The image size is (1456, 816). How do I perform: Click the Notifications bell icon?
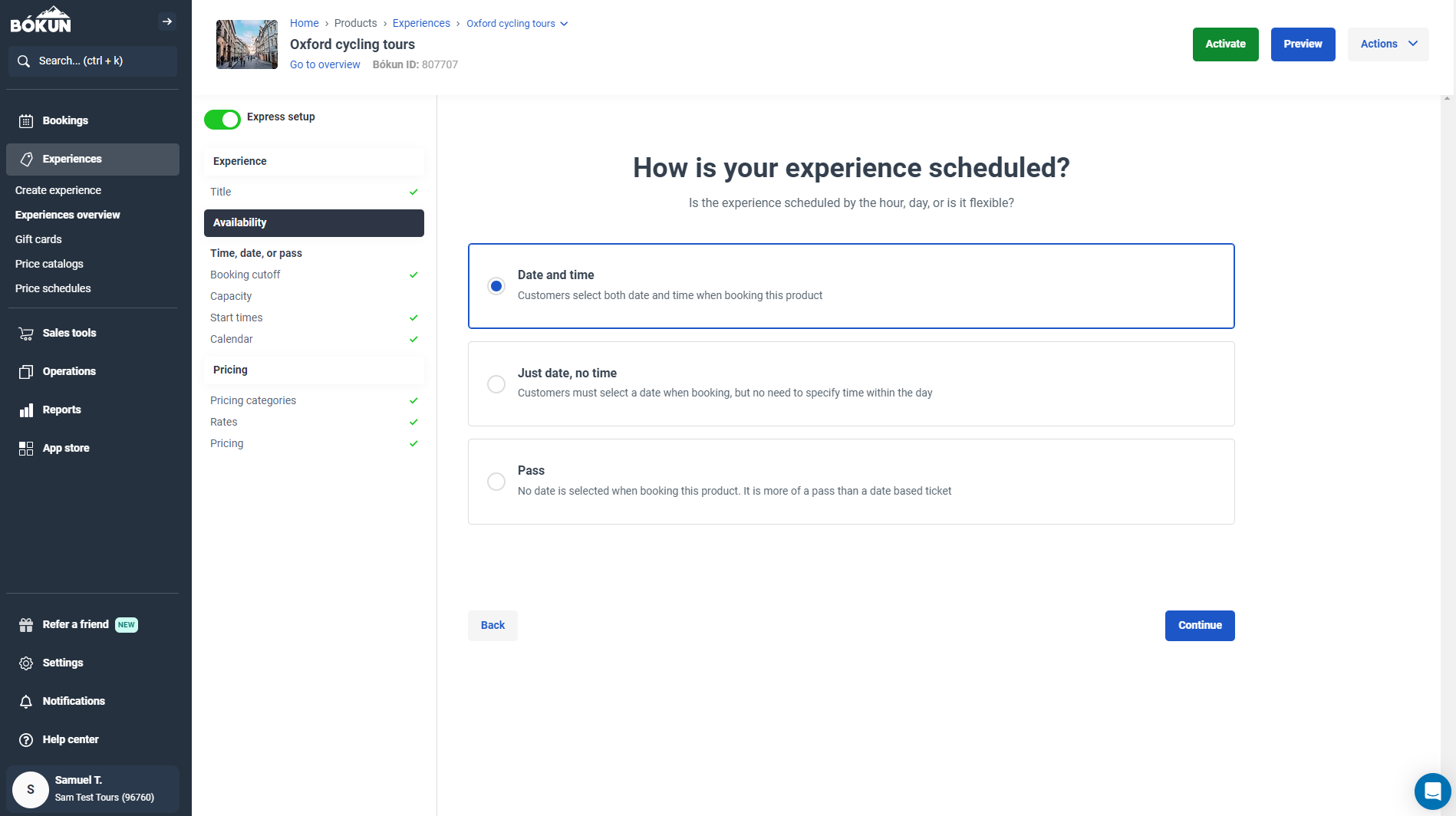pyautogui.click(x=26, y=702)
